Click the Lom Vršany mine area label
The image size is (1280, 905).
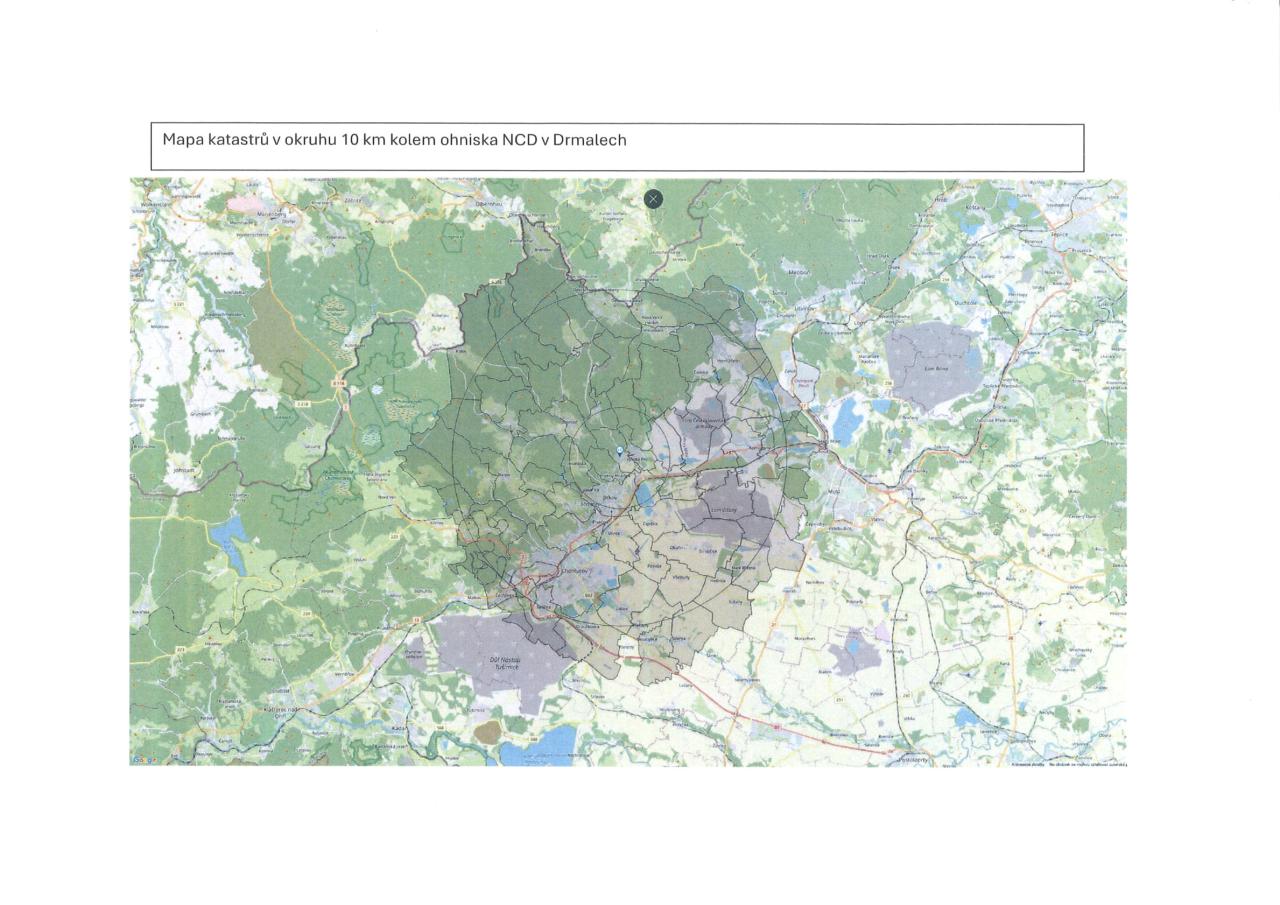pyautogui.click(x=722, y=510)
